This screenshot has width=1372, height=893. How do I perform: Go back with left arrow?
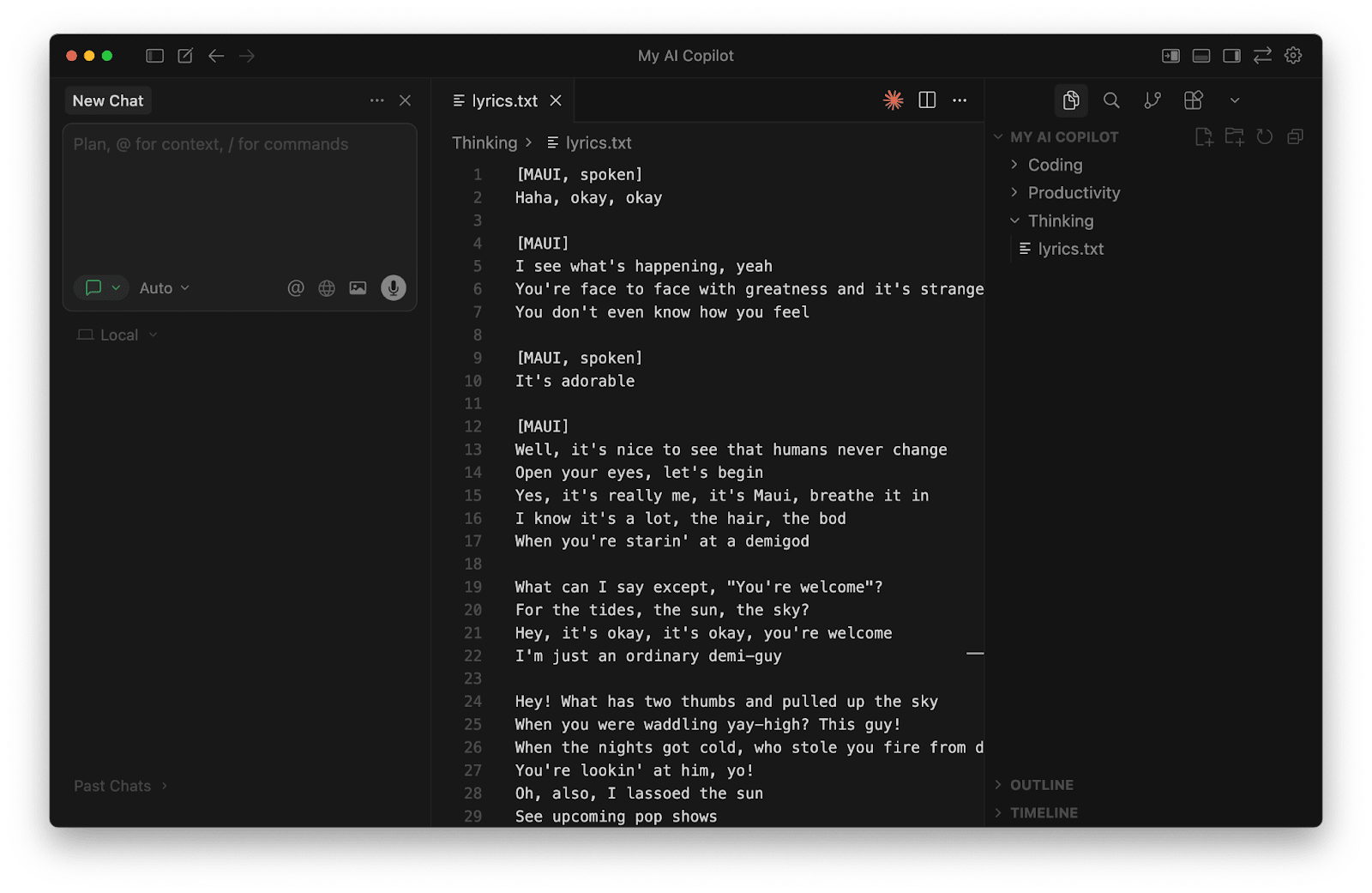point(216,56)
